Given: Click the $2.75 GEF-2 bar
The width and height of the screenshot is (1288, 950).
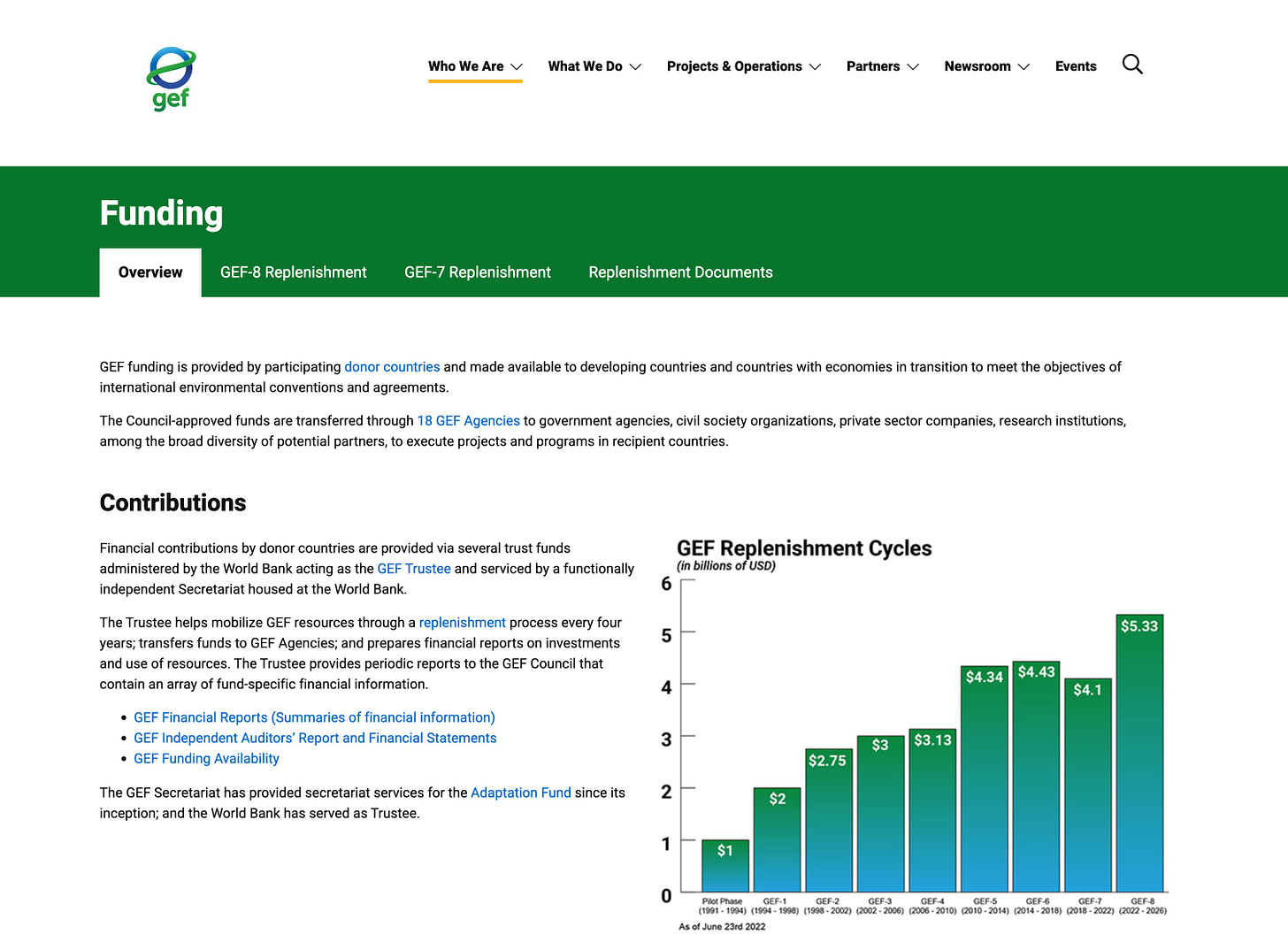Looking at the screenshot, I should click(x=829, y=820).
